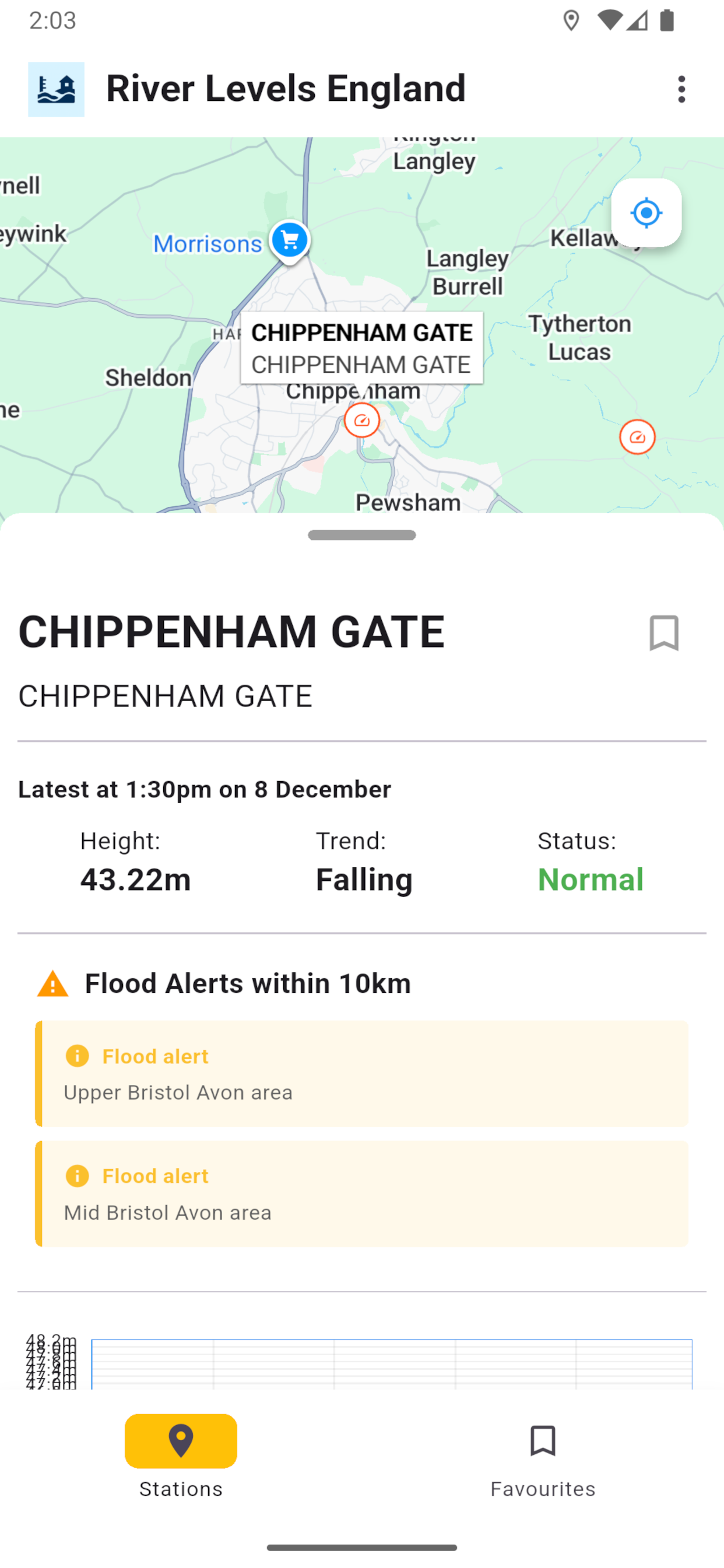Tap the Chippenham Gate map info popup
Screen dimensions: 724x1568
[362, 348]
